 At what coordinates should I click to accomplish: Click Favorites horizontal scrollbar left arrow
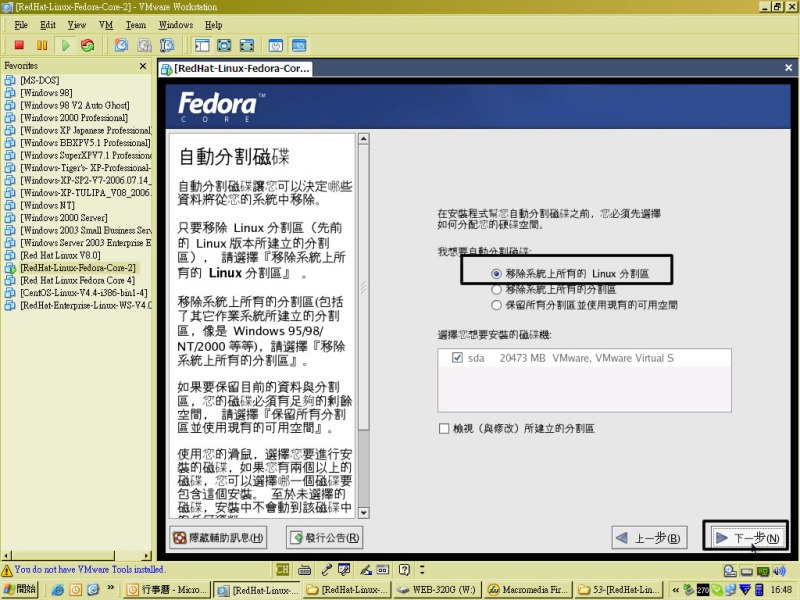coord(6,556)
